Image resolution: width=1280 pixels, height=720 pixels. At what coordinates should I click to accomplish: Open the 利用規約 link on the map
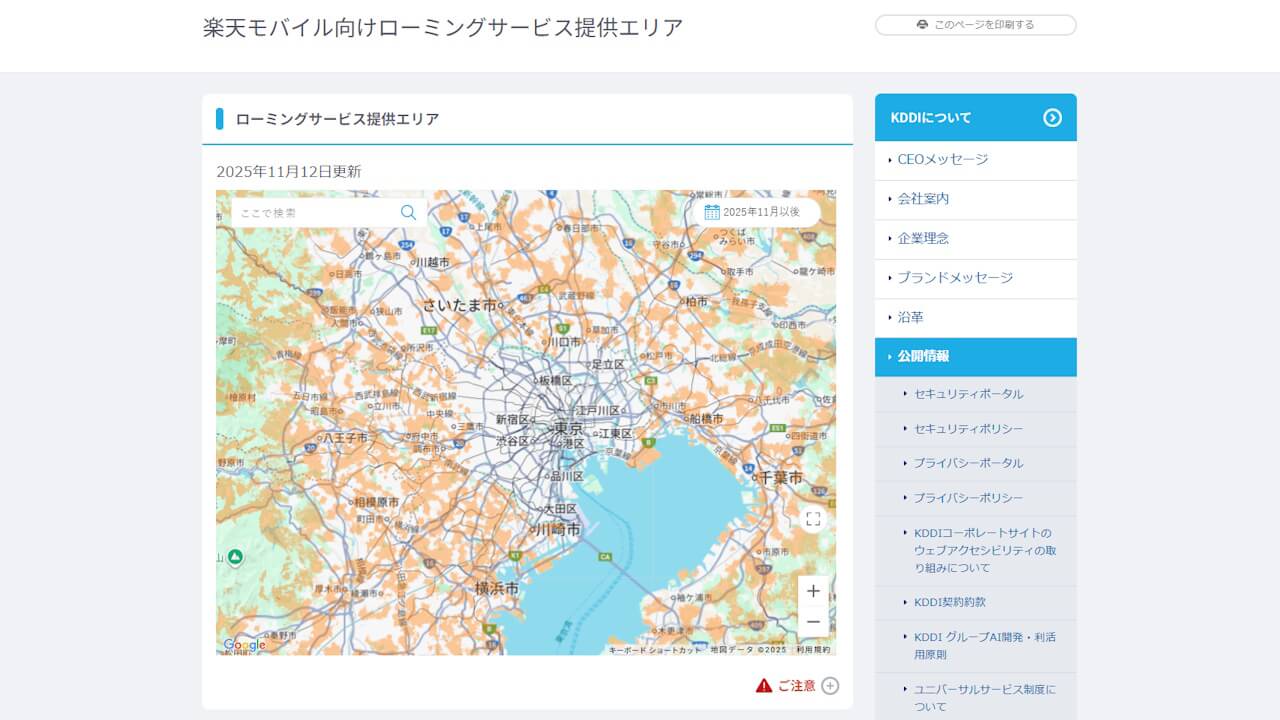(x=816, y=649)
